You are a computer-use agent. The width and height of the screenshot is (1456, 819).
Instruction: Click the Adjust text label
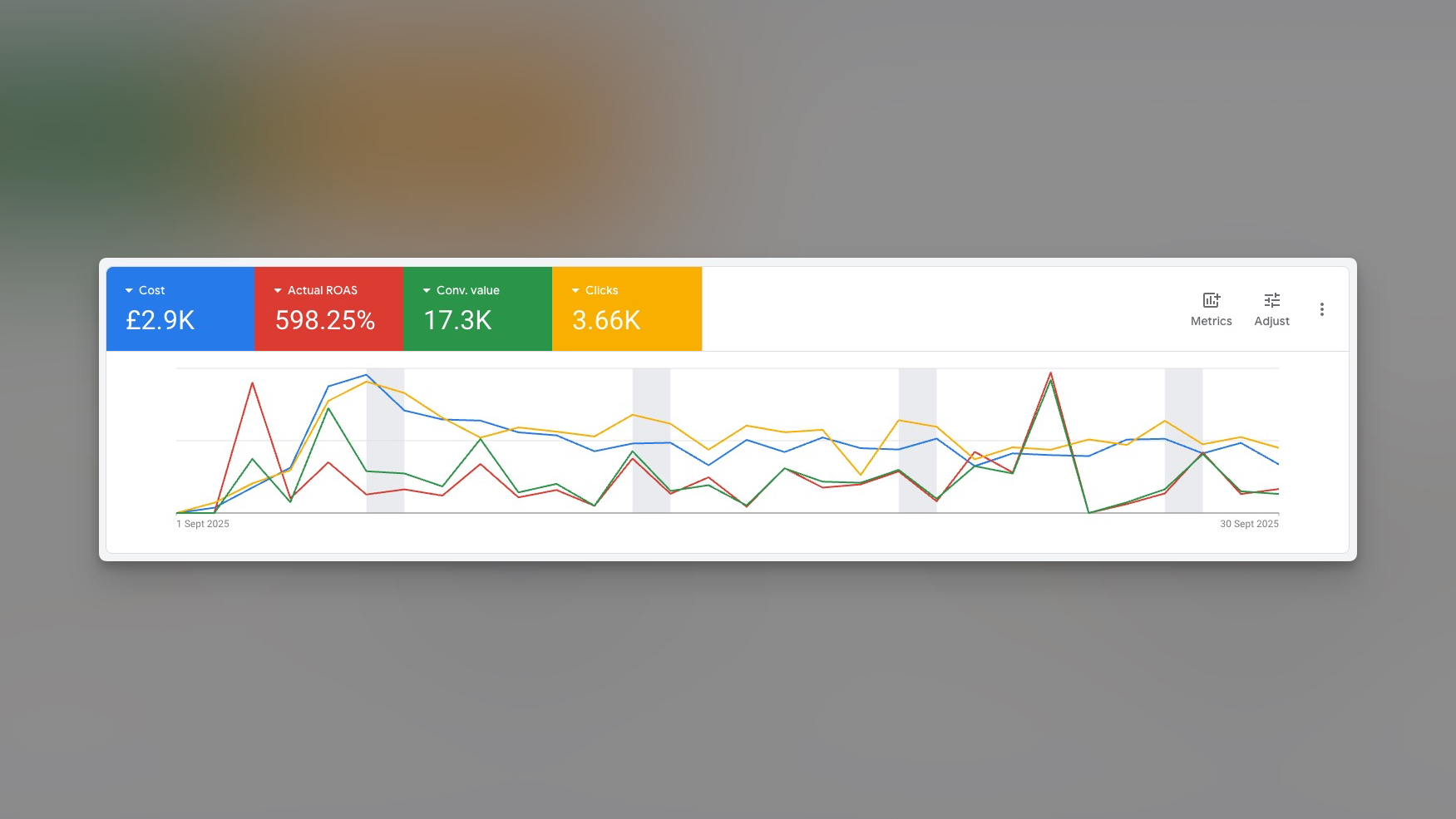1271,322
